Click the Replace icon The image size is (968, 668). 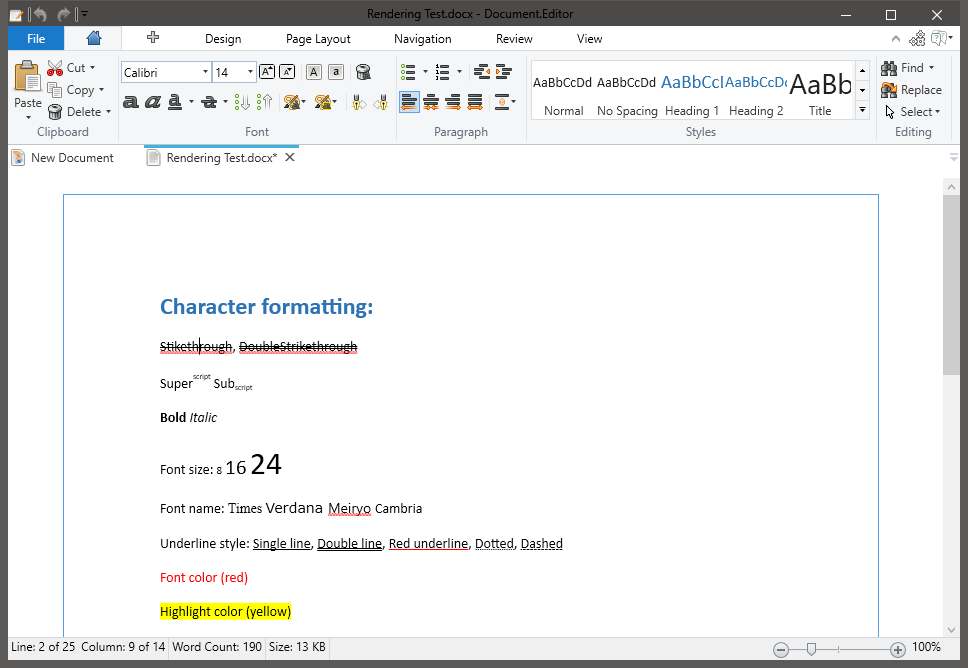(889, 90)
